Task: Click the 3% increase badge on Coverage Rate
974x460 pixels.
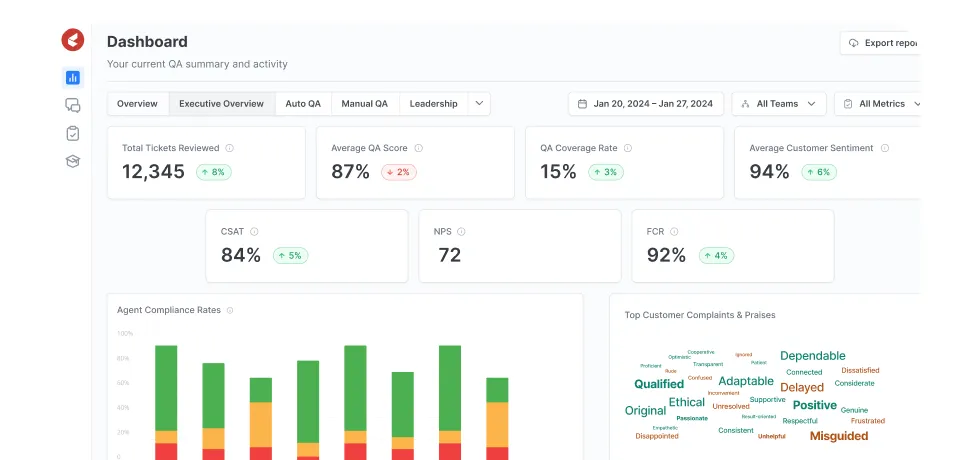Action: coord(606,172)
